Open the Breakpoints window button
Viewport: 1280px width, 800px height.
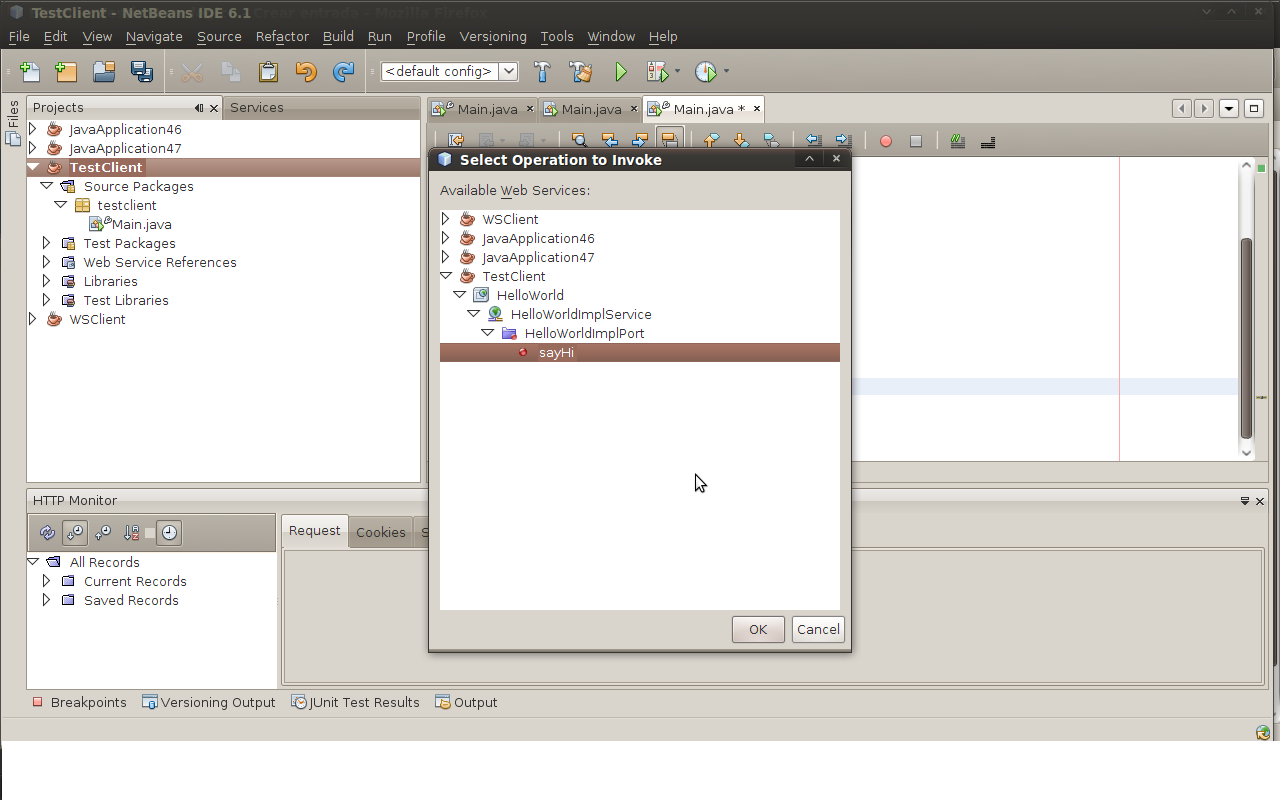coord(79,702)
